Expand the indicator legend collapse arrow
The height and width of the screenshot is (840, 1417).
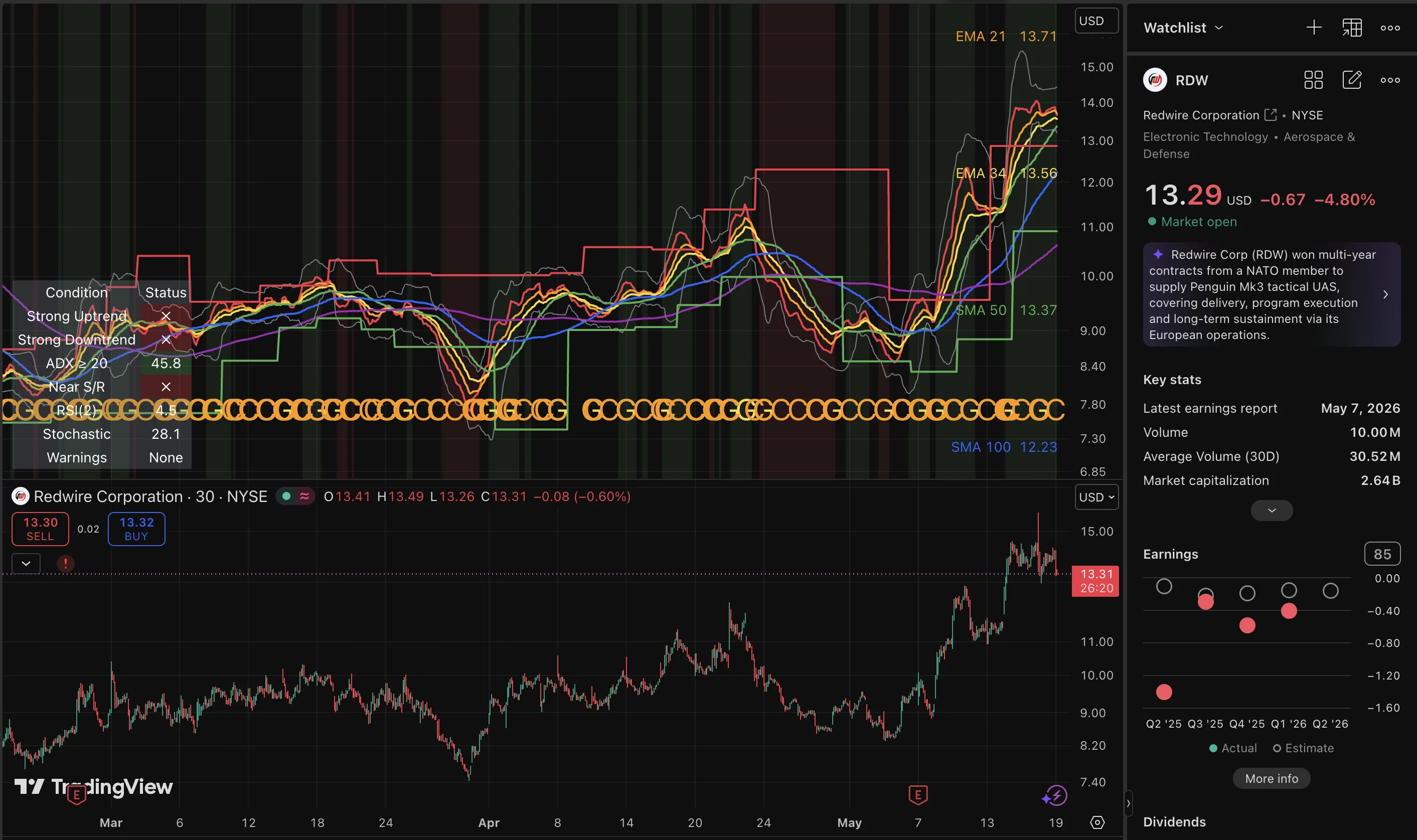(x=26, y=563)
